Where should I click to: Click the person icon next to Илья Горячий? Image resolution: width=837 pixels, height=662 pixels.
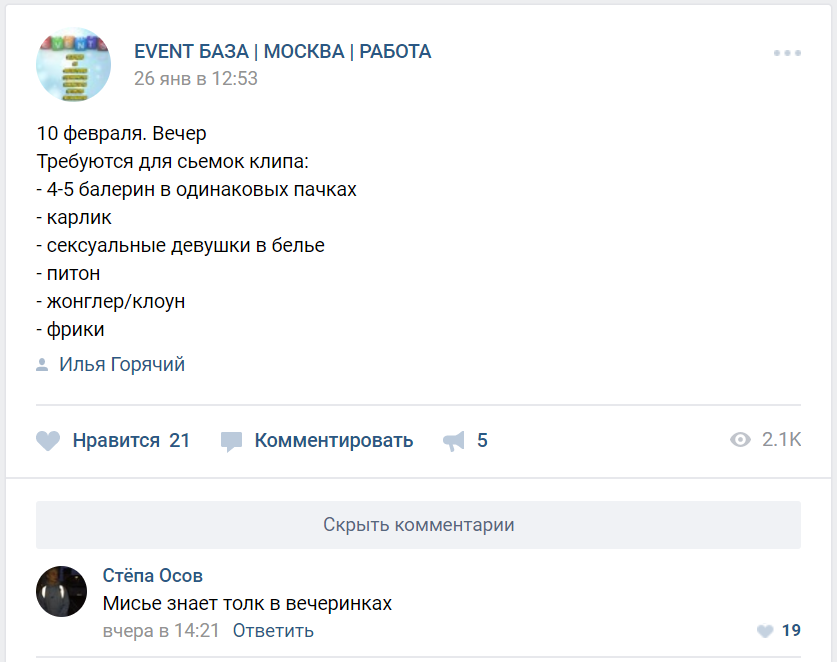click(41, 364)
